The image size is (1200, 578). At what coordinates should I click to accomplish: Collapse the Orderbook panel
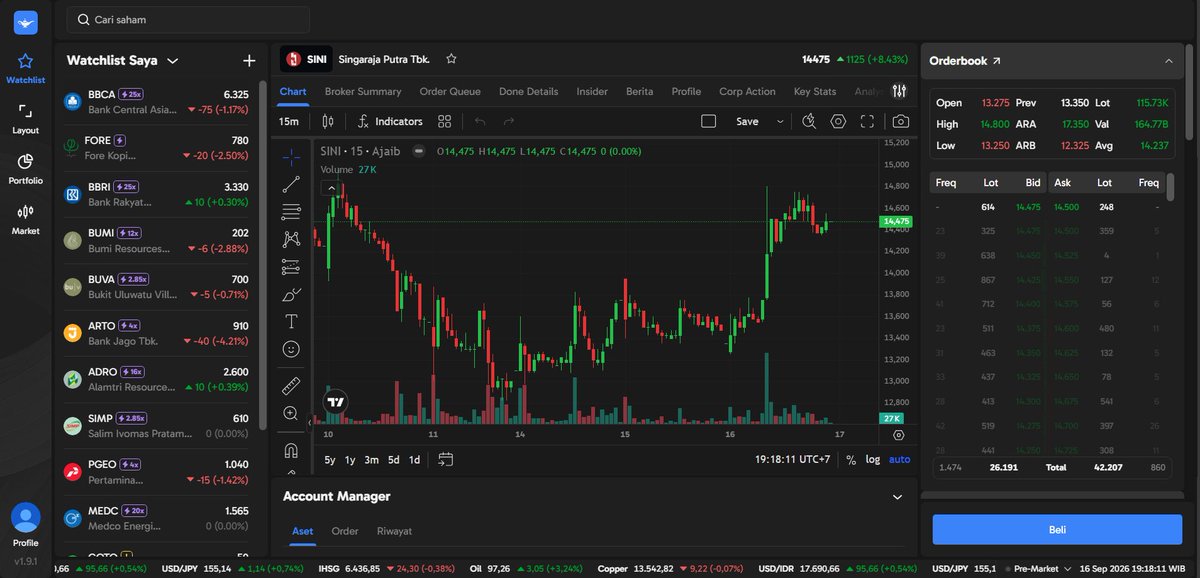click(1168, 61)
